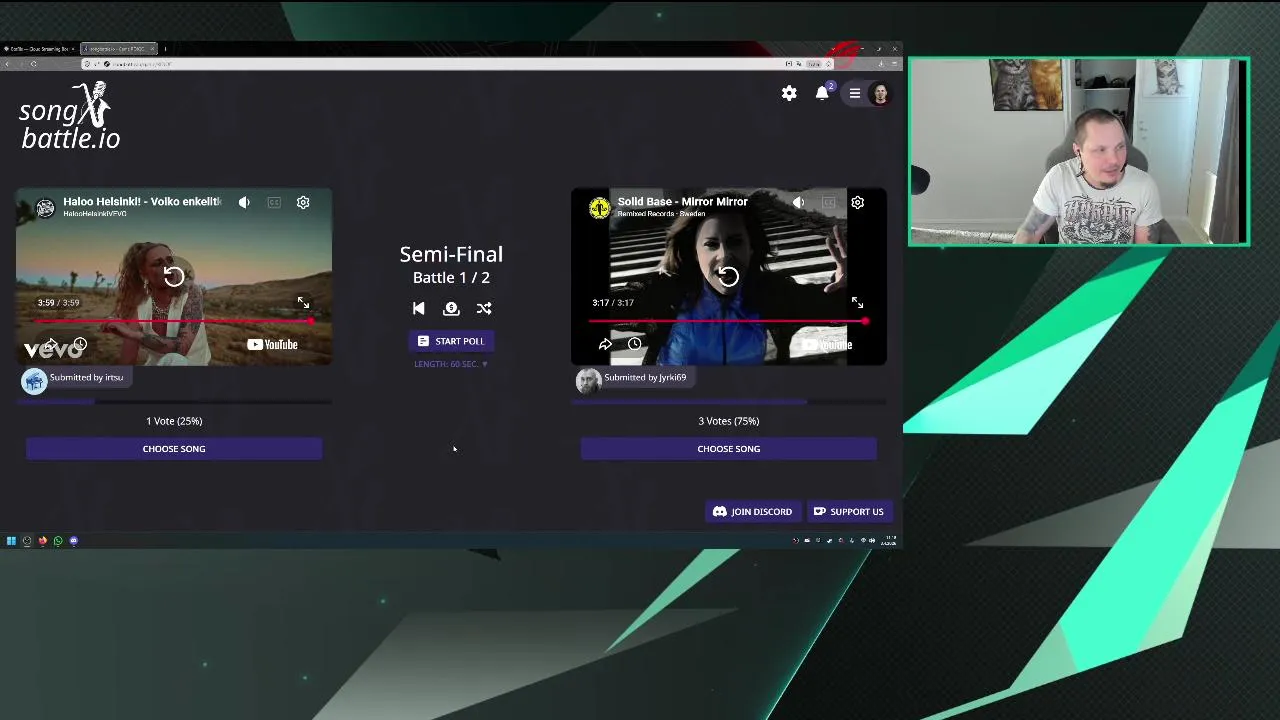Choose the Solid Base song
The width and height of the screenshot is (1280, 720).
pos(728,449)
